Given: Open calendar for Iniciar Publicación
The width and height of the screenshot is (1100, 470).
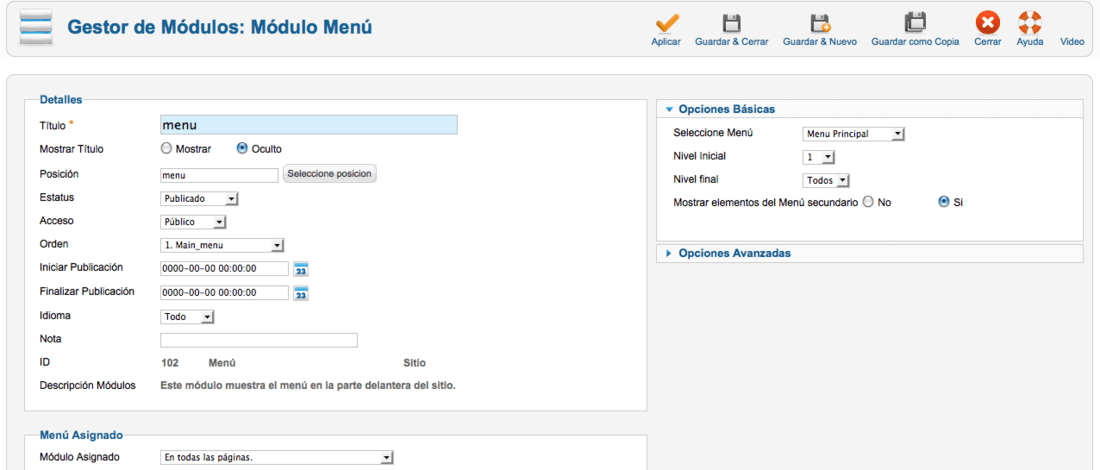Looking at the screenshot, I should 301,269.
